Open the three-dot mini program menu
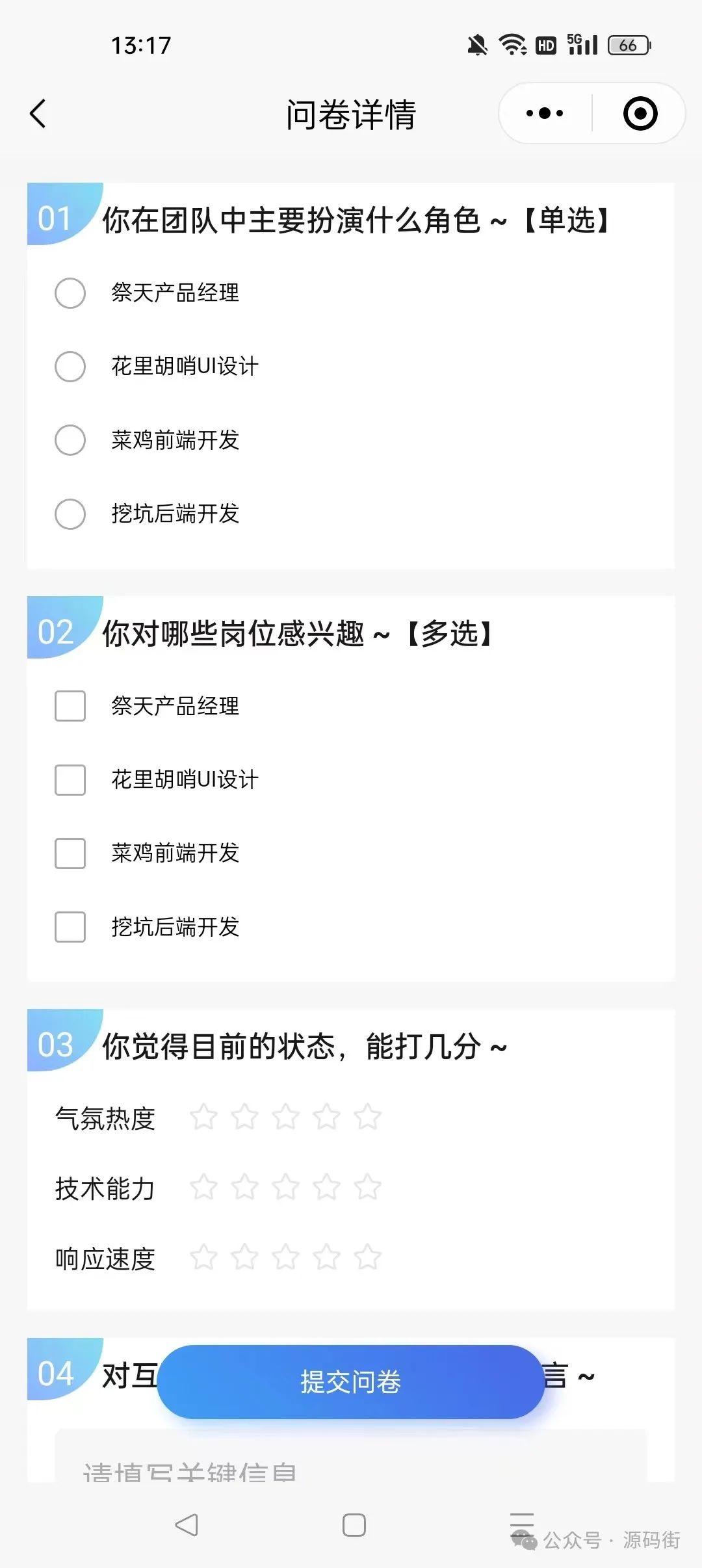Screen dimensions: 702x1568 [545, 114]
